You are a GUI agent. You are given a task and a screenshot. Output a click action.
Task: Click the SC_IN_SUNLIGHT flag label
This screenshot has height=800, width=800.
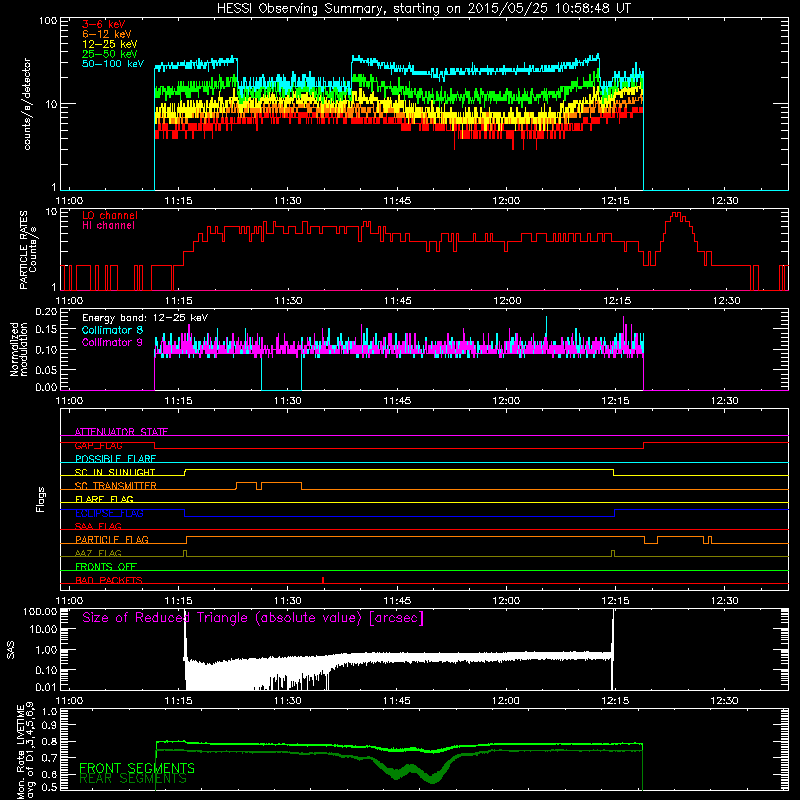click(115, 472)
